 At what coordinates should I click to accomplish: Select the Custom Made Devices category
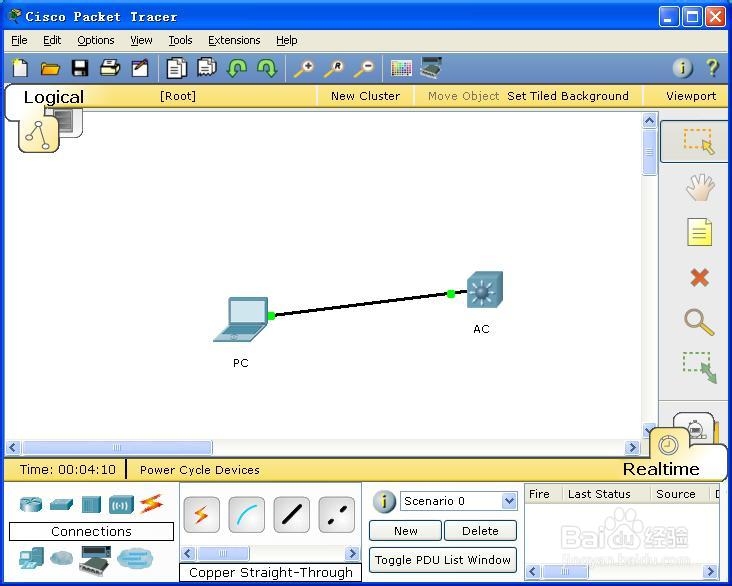click(96, 561)
